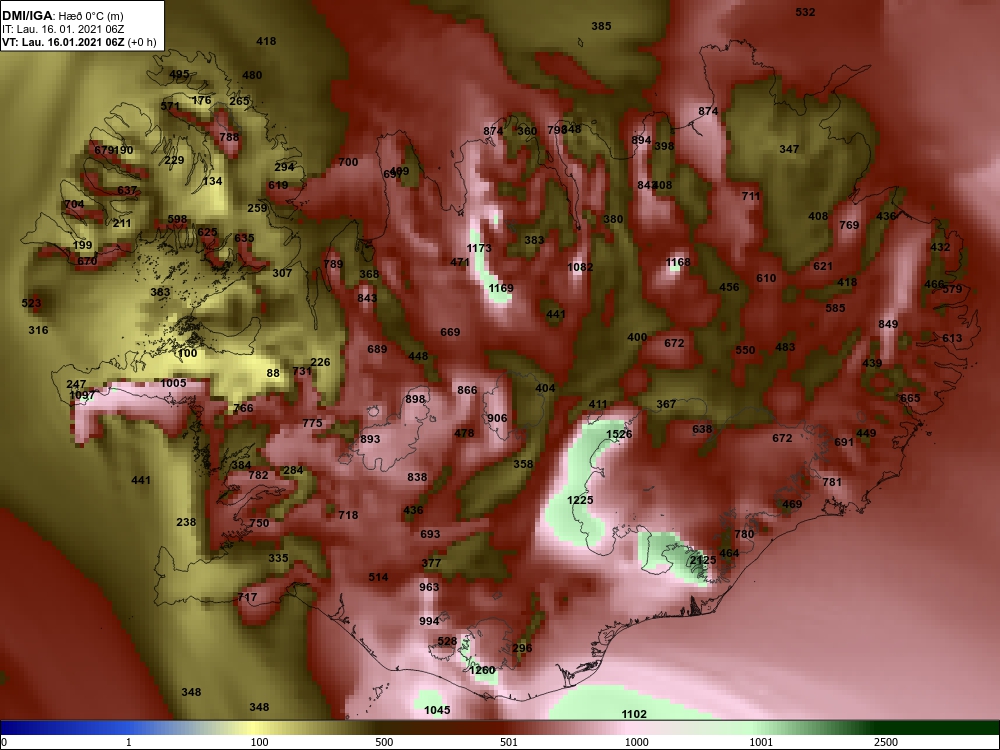Click the map value '1169'
This screenshot has width=1000, height=750.
click(501, 288)
